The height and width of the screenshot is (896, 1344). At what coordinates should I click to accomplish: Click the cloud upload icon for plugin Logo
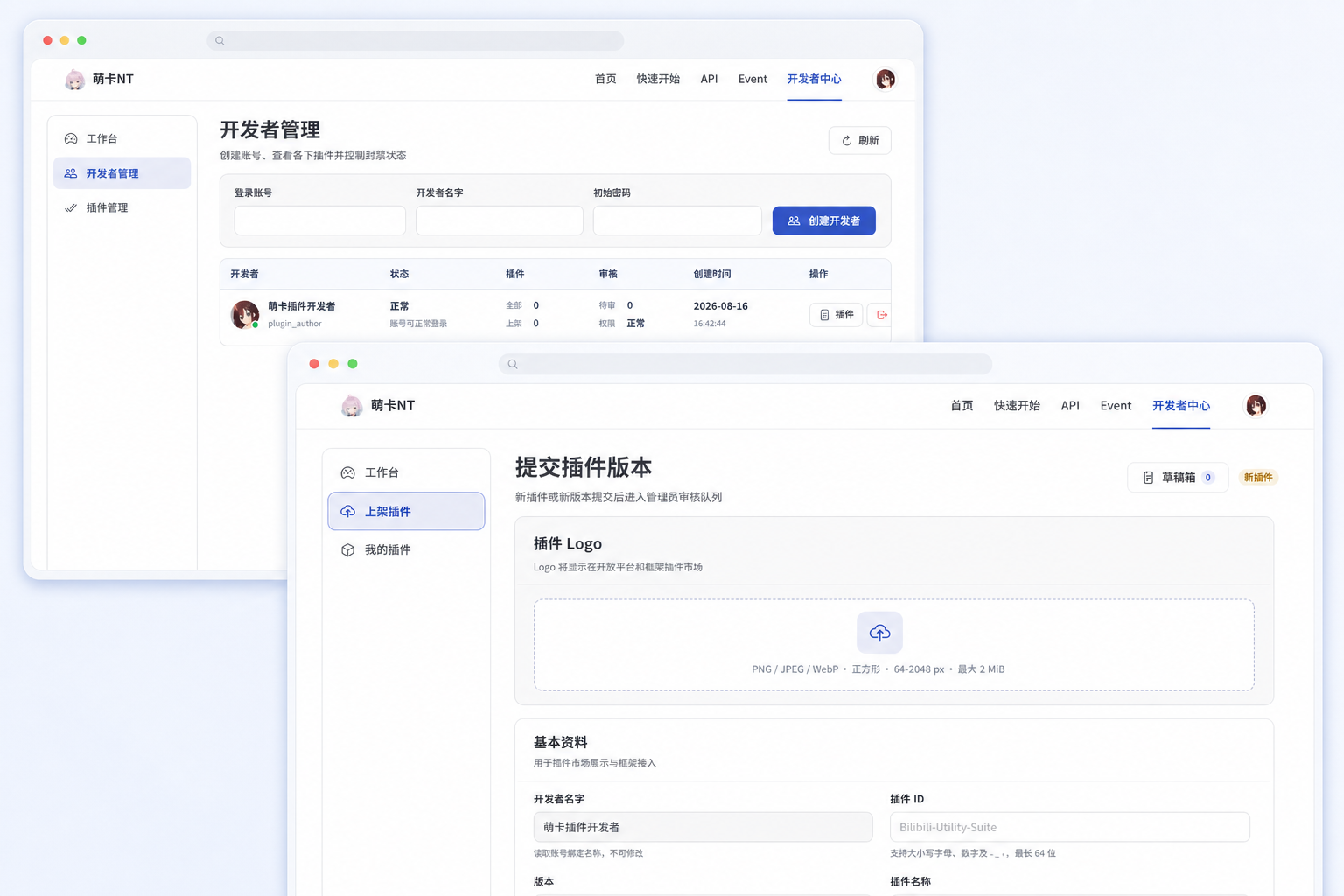tap(879, 632)
